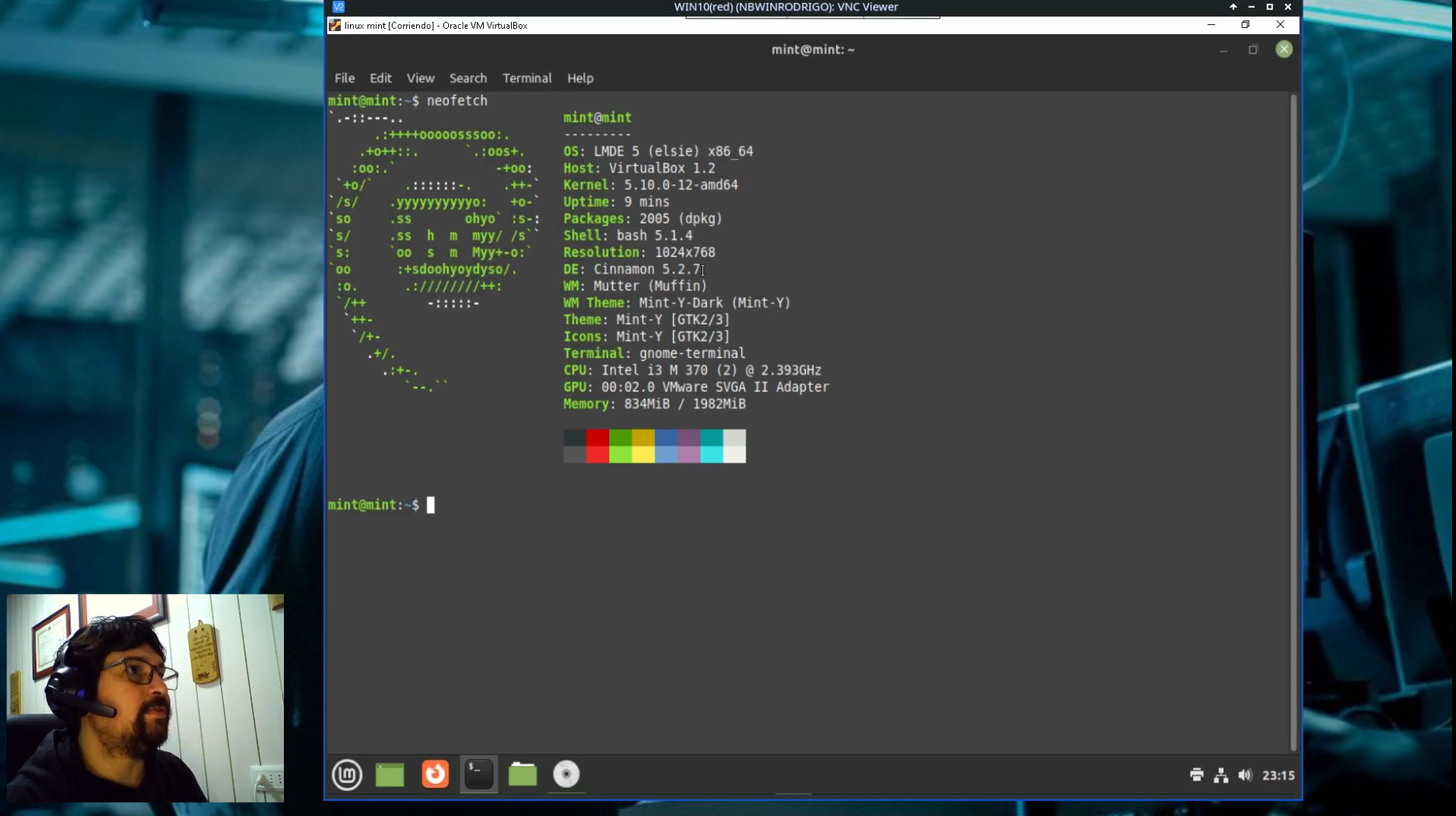Click the VirtualBox window icon in title bar
Screen dimensions: 1456x816
pyautogui.click(x=334, y=26)
